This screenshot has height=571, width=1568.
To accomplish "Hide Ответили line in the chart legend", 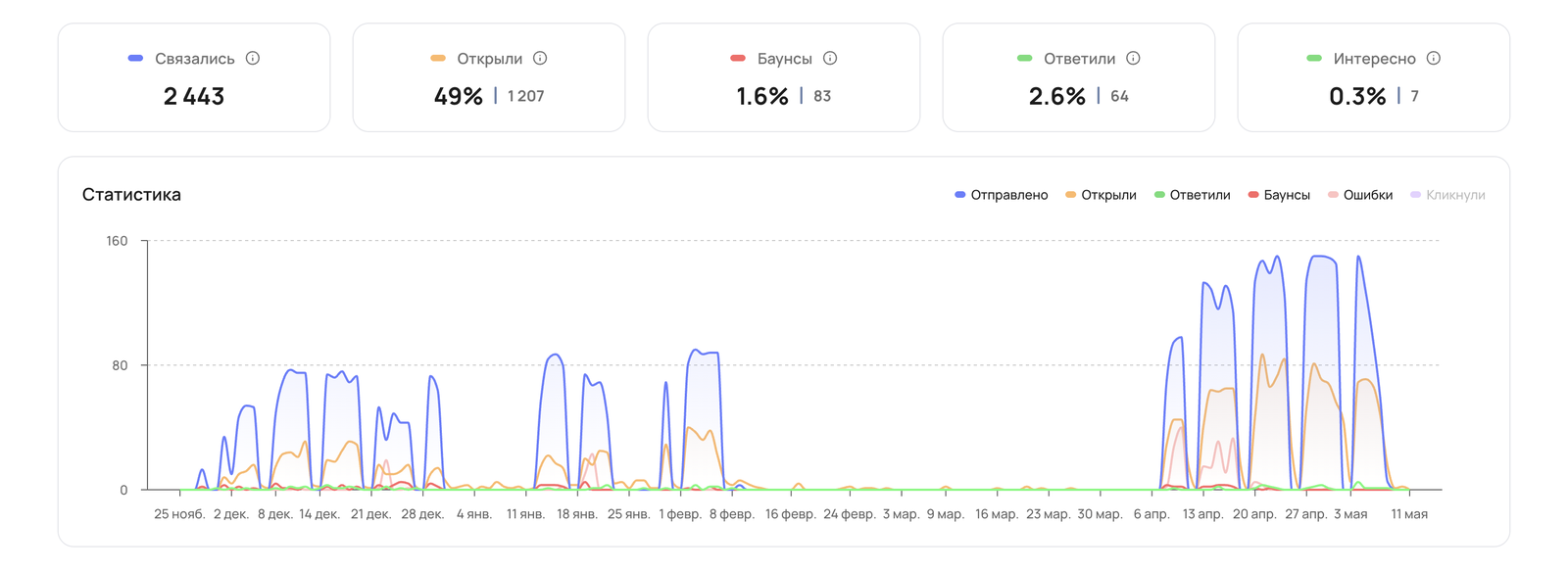I will point(1193,195).
